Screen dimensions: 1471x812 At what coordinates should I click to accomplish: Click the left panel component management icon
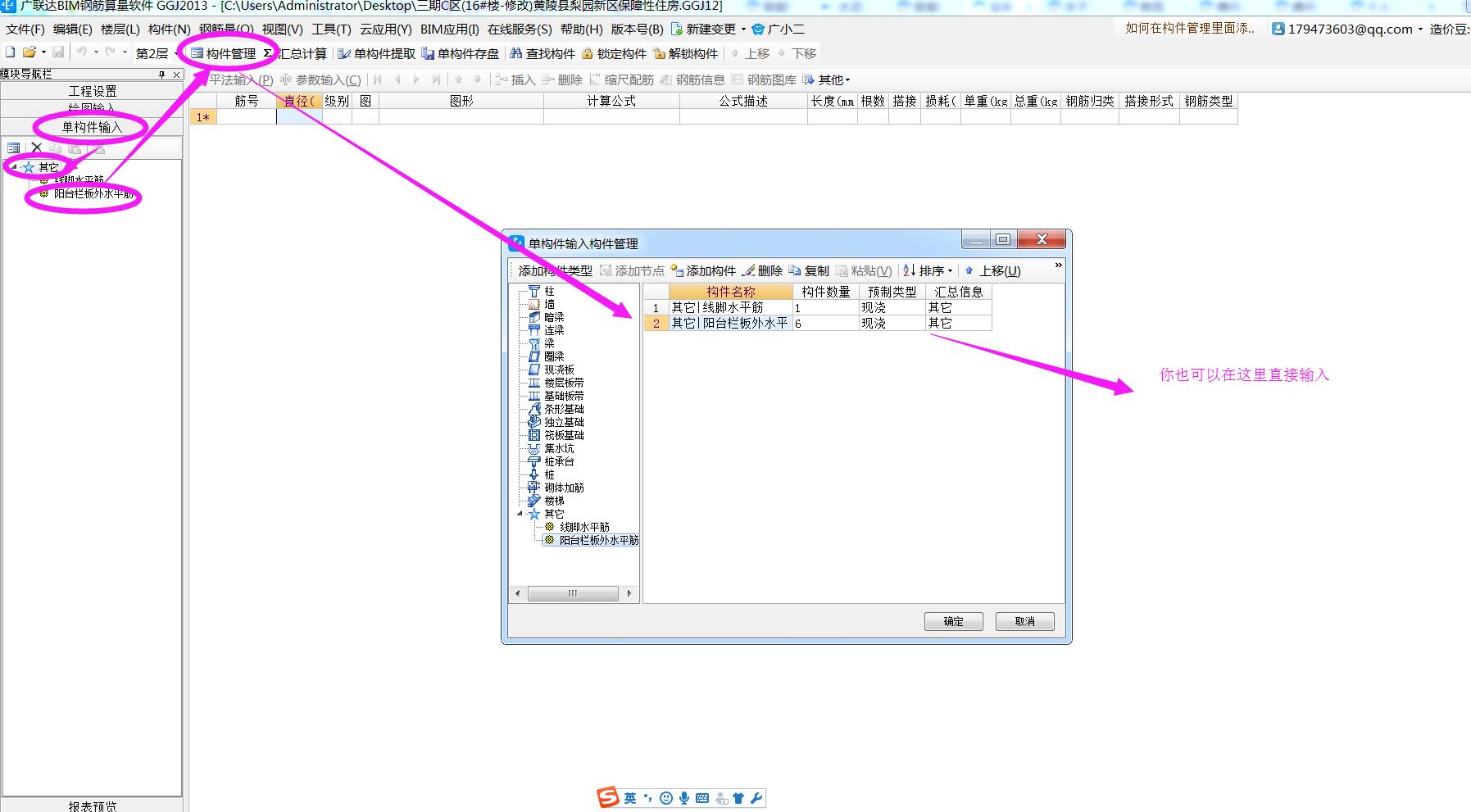[x=14, y=148]
